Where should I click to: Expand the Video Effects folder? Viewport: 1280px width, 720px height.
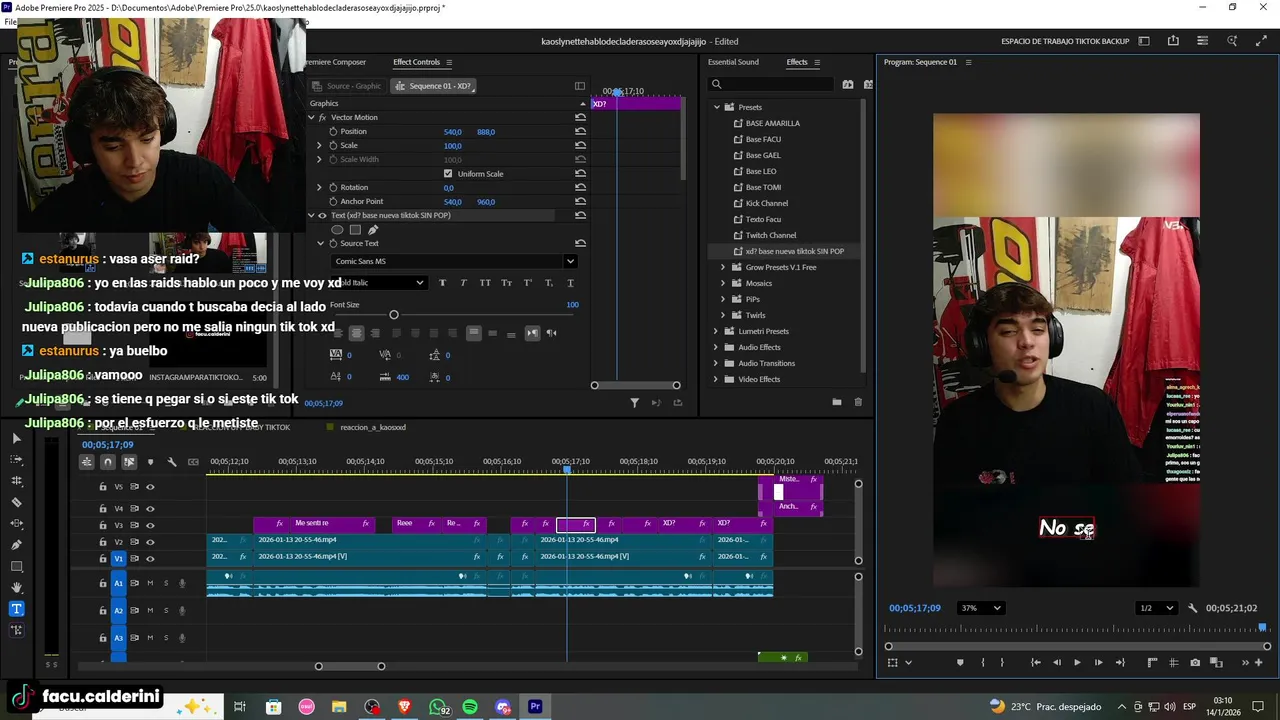(716, 379)
